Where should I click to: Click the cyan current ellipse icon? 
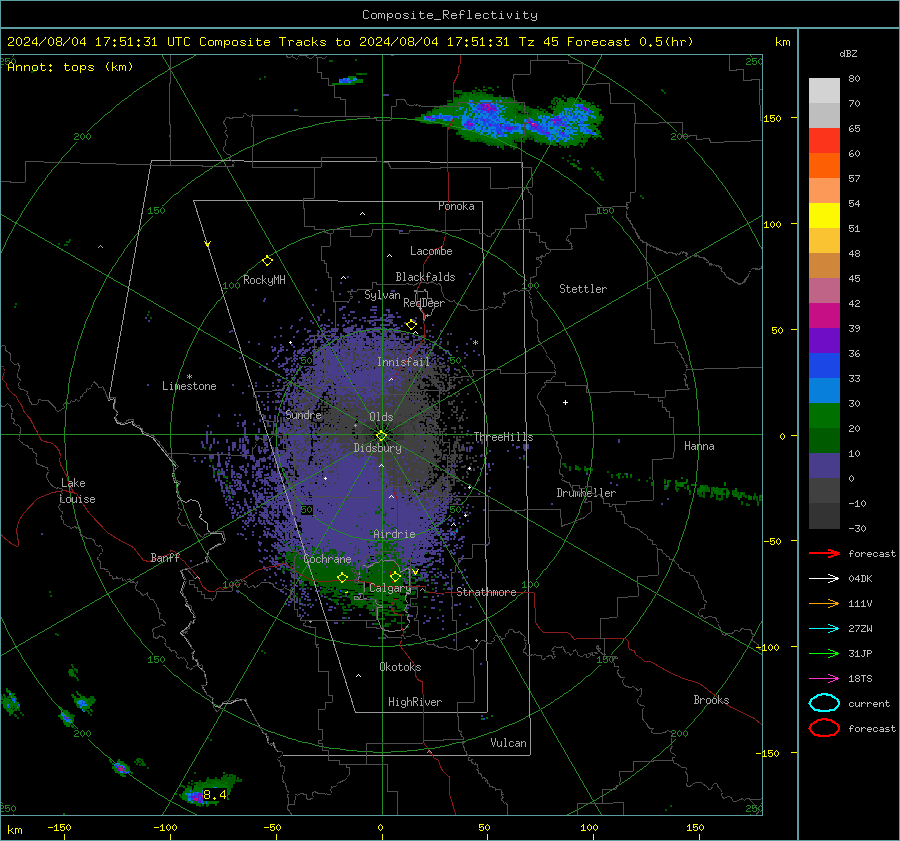tap(824, 703)
